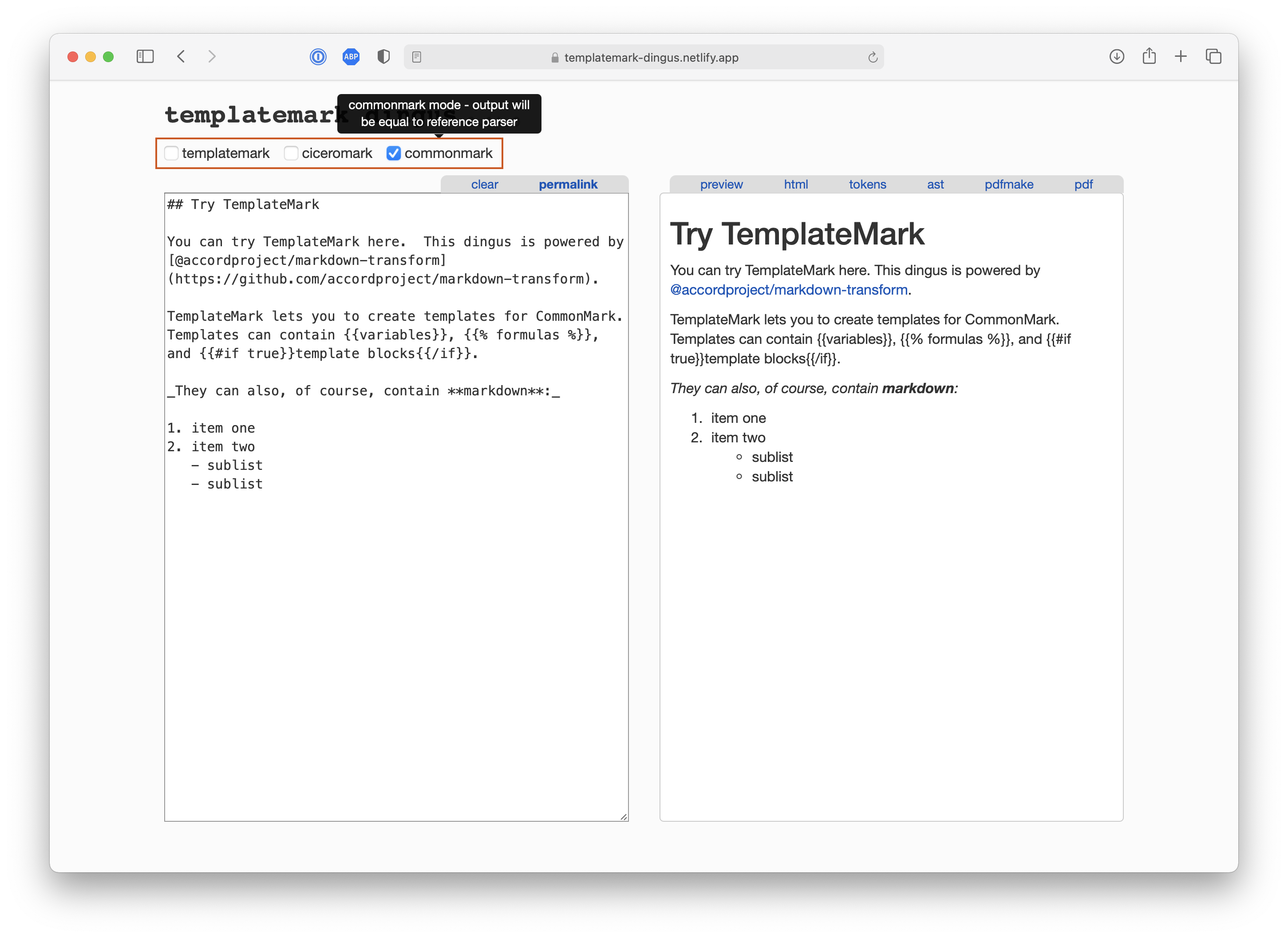Click the templatemark-dingus.netlify.app address bar
This screenshot has width=1288, height=938.
(644, 57)
